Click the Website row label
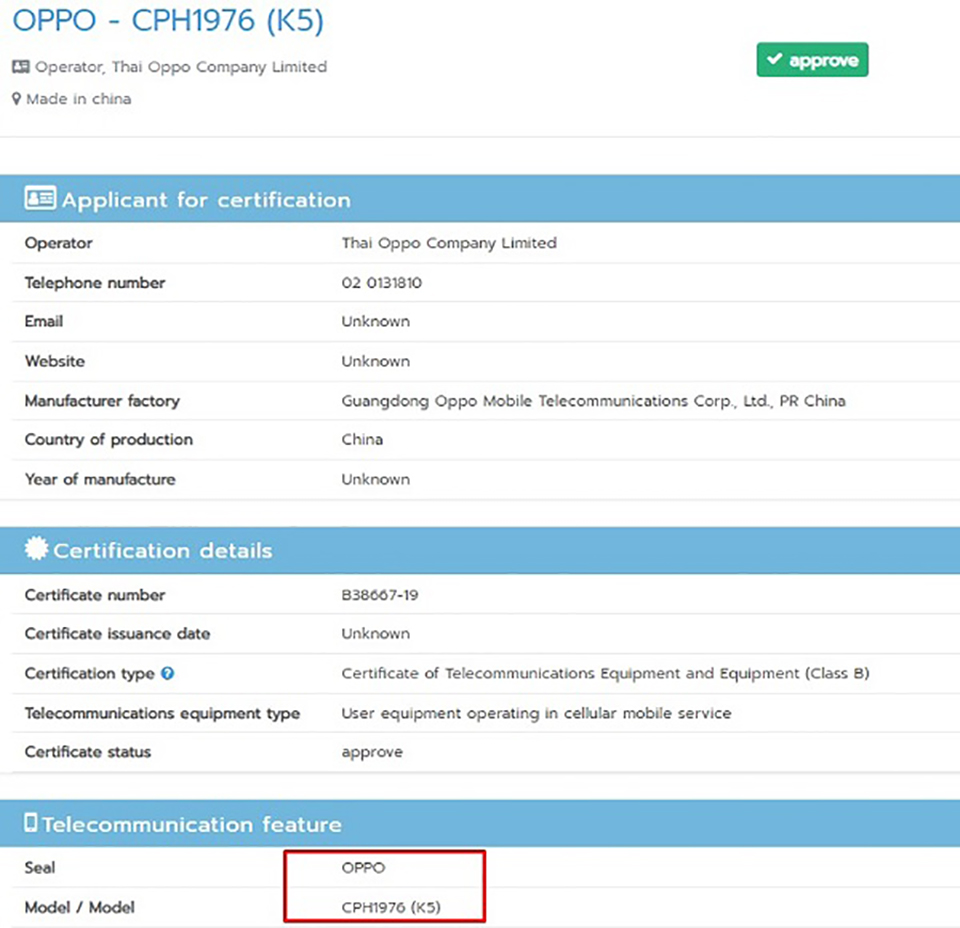The width and height of the screenshot is (960, 928). point(55,361)
